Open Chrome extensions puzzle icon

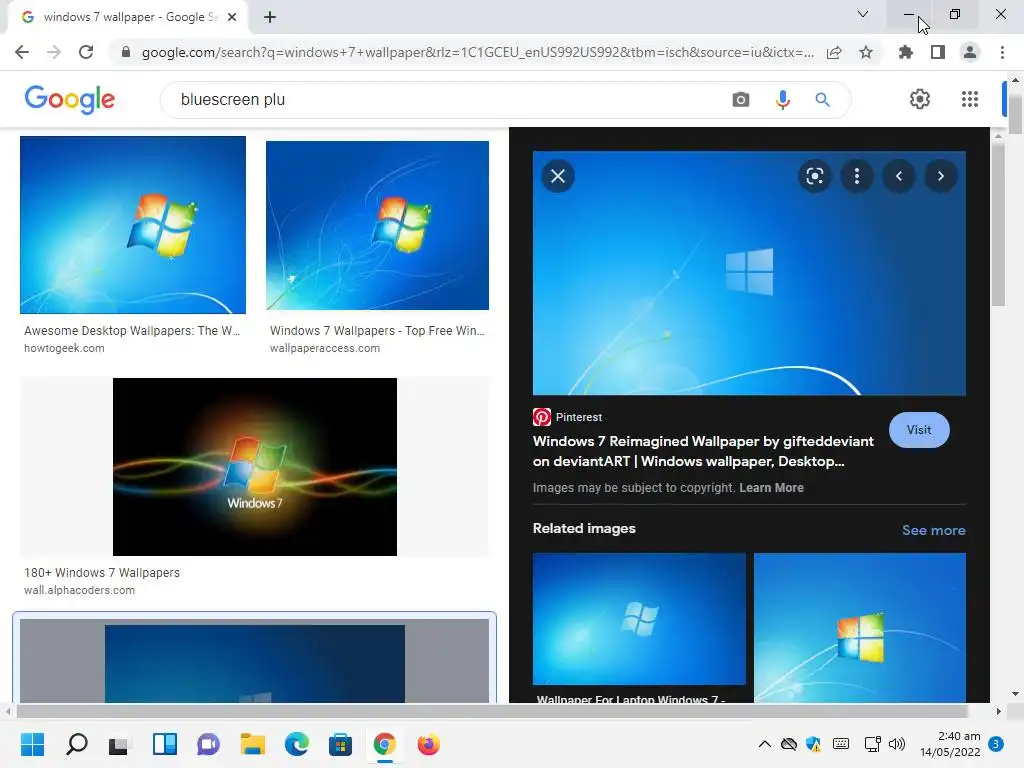[x=905, y=52]
